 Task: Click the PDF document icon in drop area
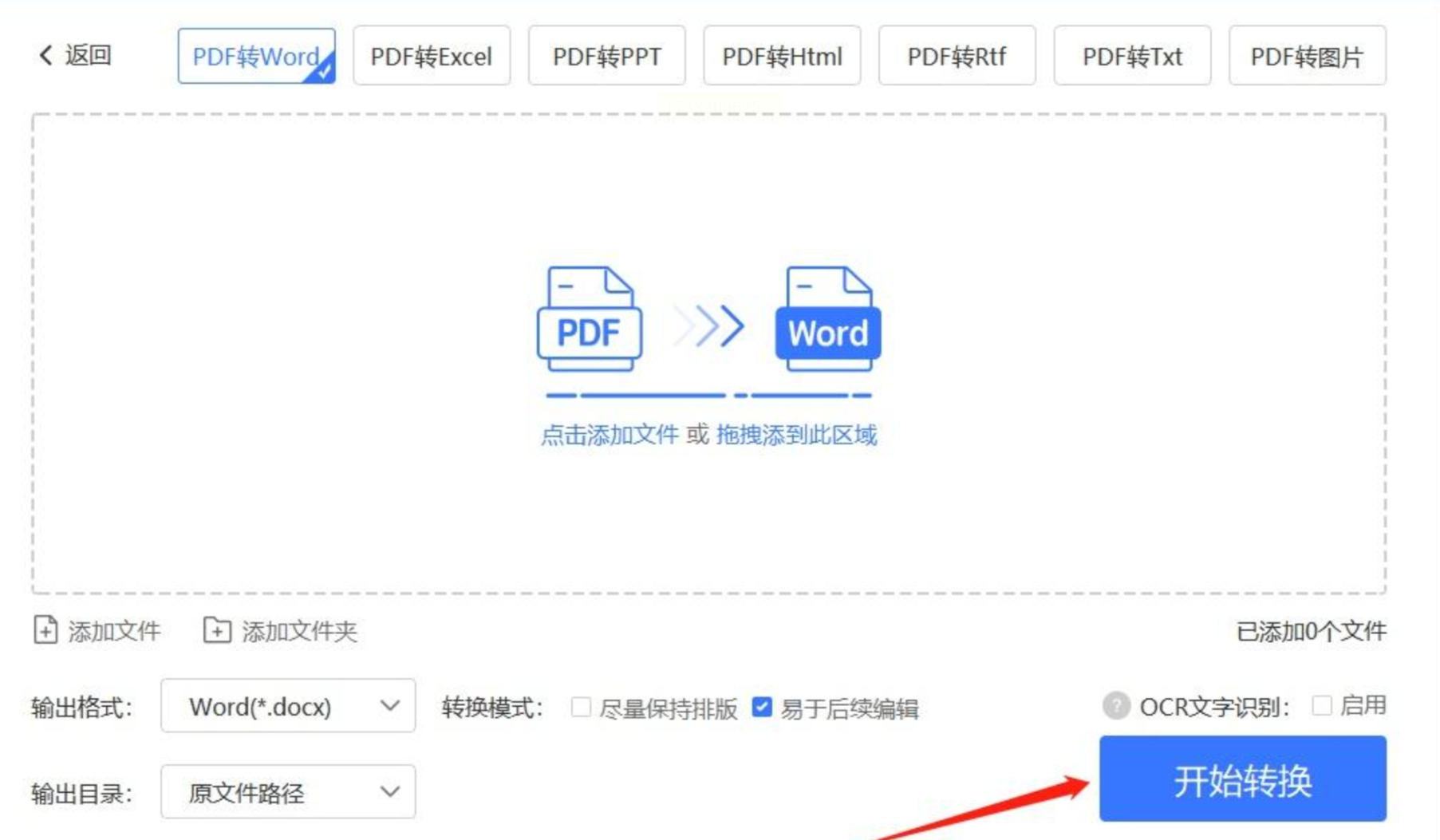click(590, 318)
